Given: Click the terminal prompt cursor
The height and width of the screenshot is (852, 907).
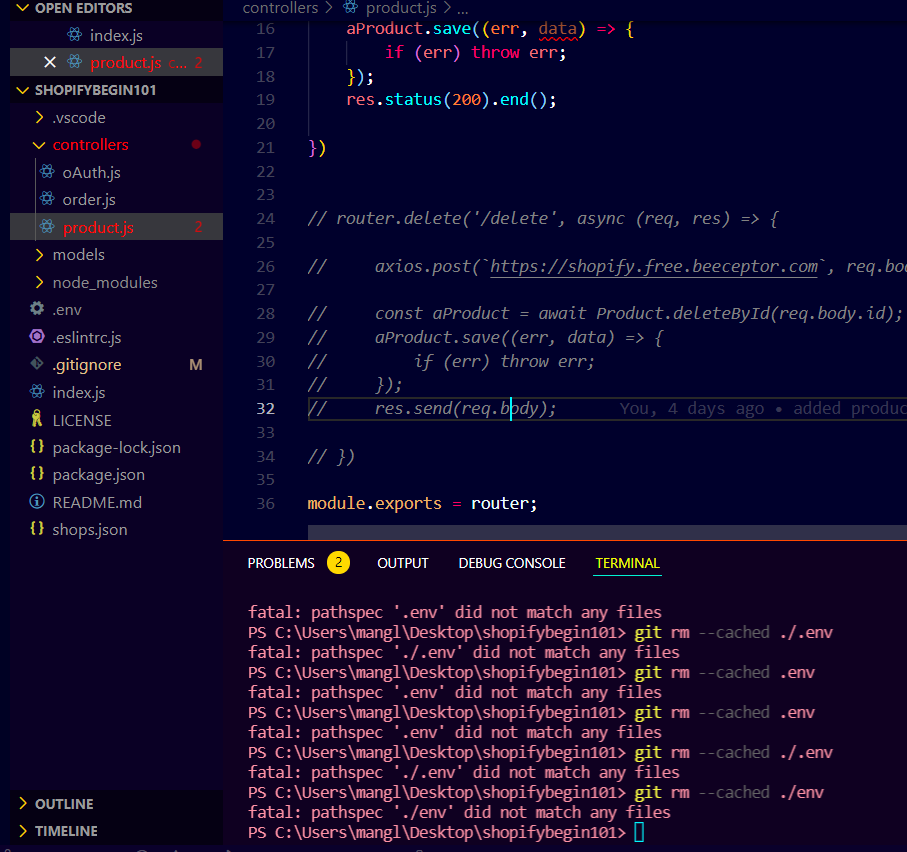Looking at the screenshot, I should pyautogui.click(x=639, y=832).
